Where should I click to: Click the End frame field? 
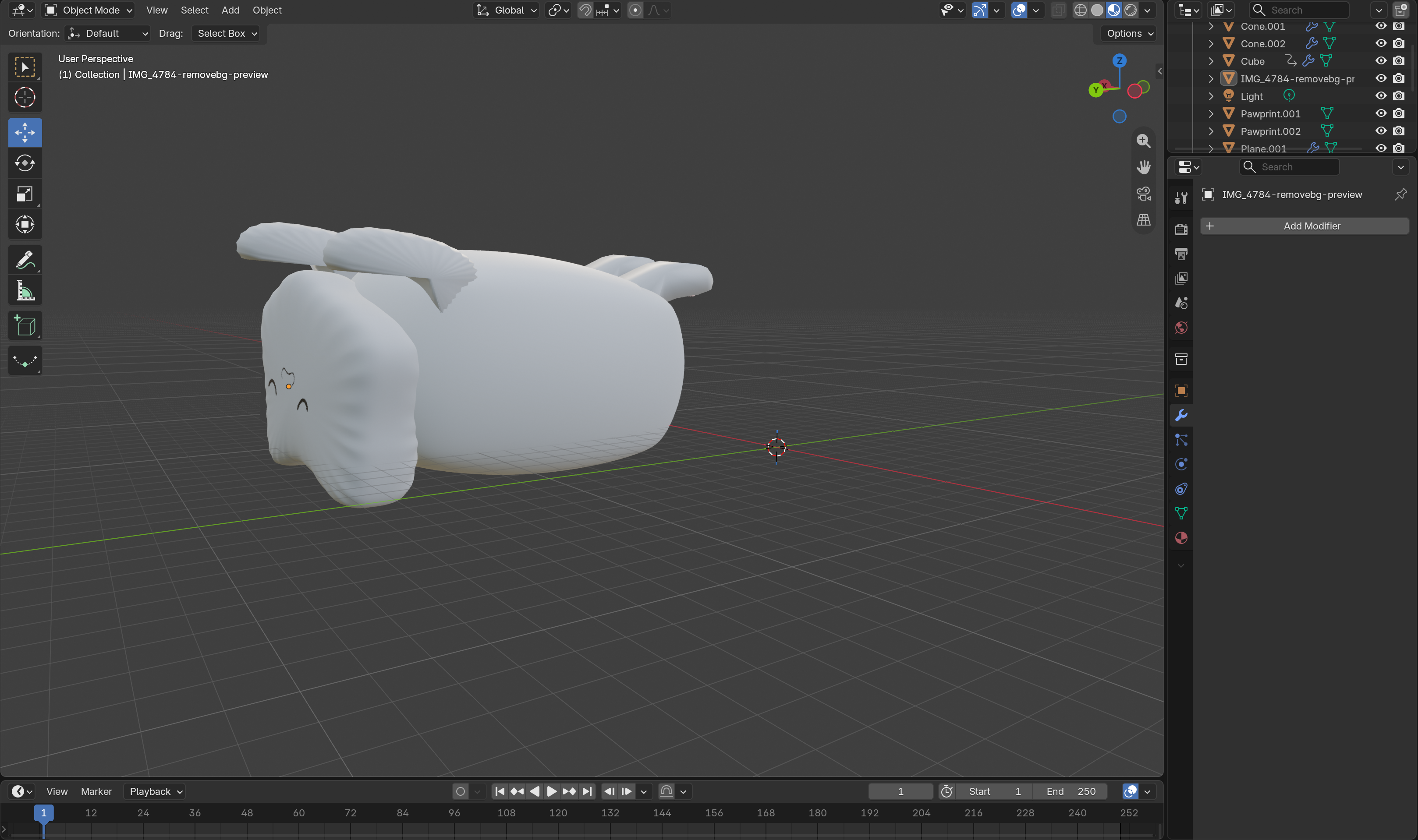coord(1071,791)
